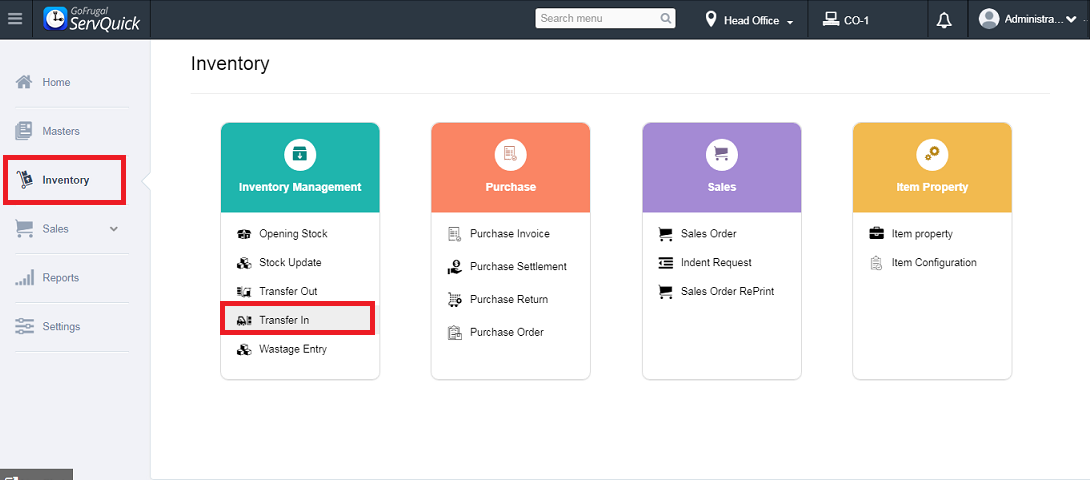Click the hamburger menu icon
The image size is (1090, 480).
[15, 19]
